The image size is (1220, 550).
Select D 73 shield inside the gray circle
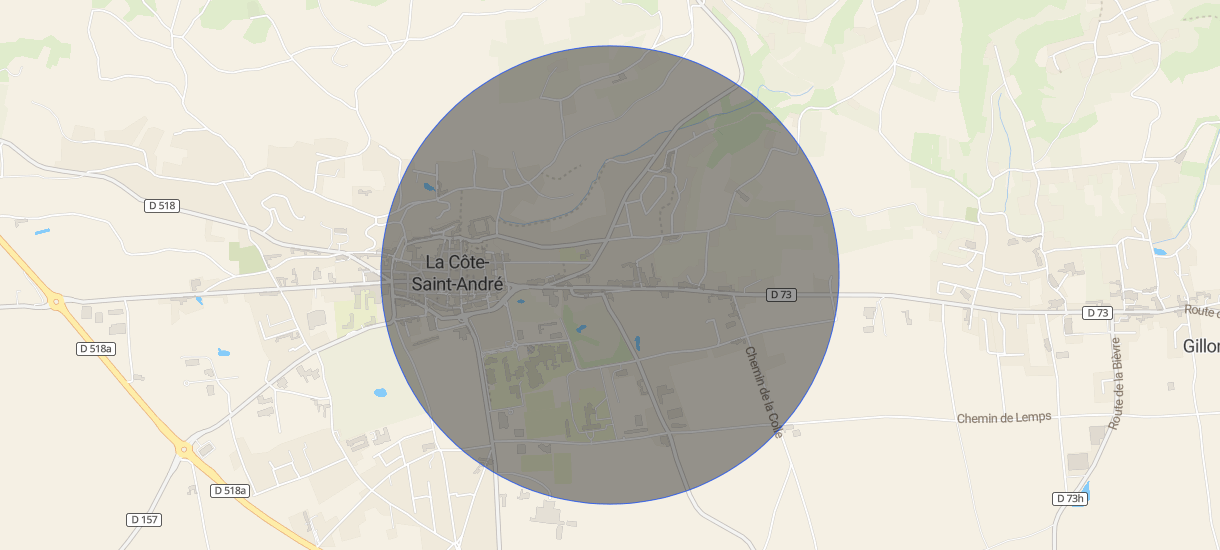[782, 295]
